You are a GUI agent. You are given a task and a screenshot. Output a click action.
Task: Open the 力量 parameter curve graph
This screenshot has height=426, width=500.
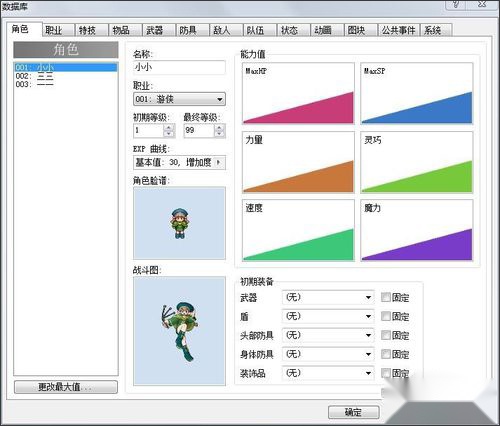298,162
